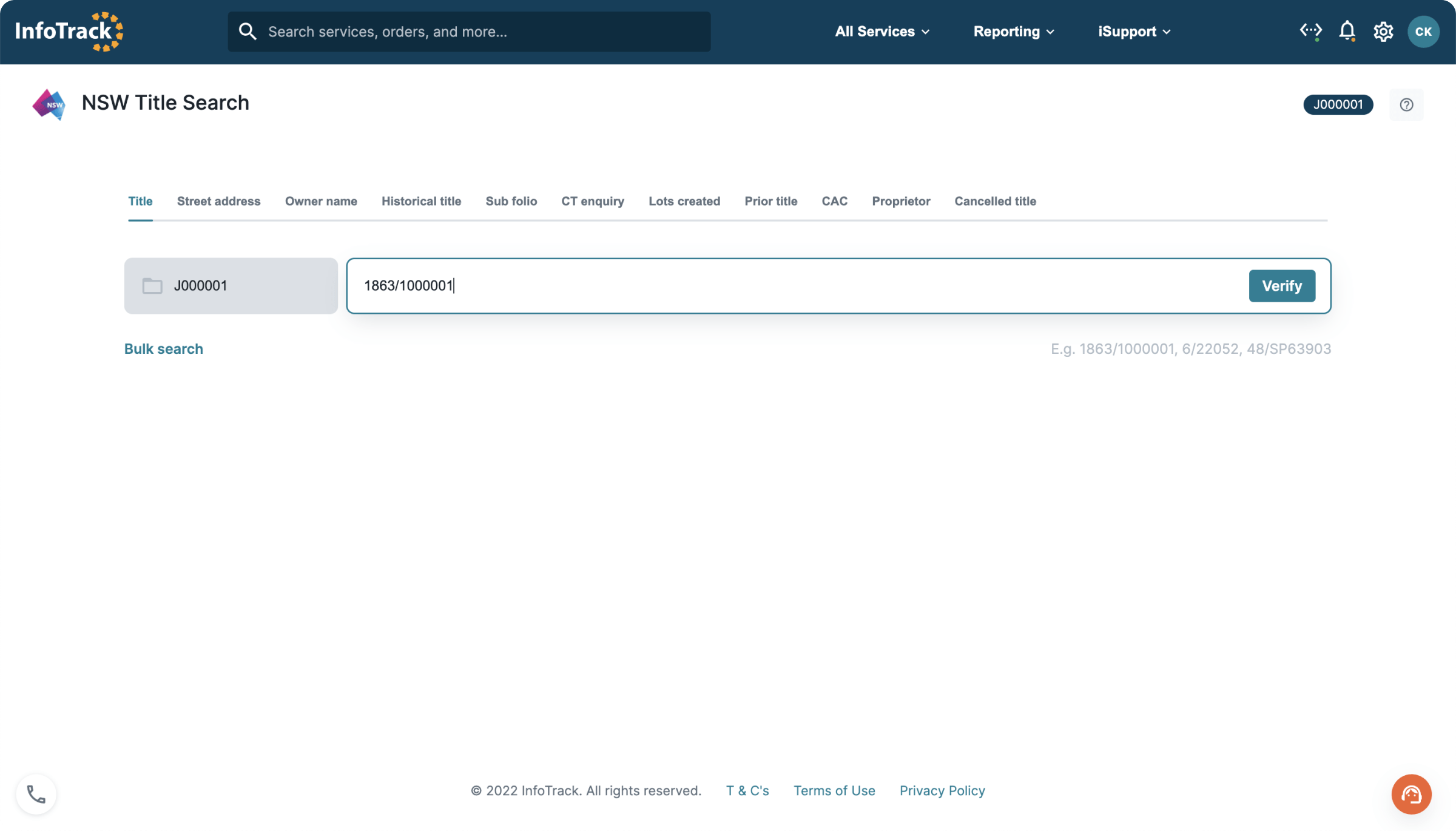The width and height of the screenshot is (1456, 831).
Task: Switch to the CT enquiry tab
Action: [x=593, y=202]
